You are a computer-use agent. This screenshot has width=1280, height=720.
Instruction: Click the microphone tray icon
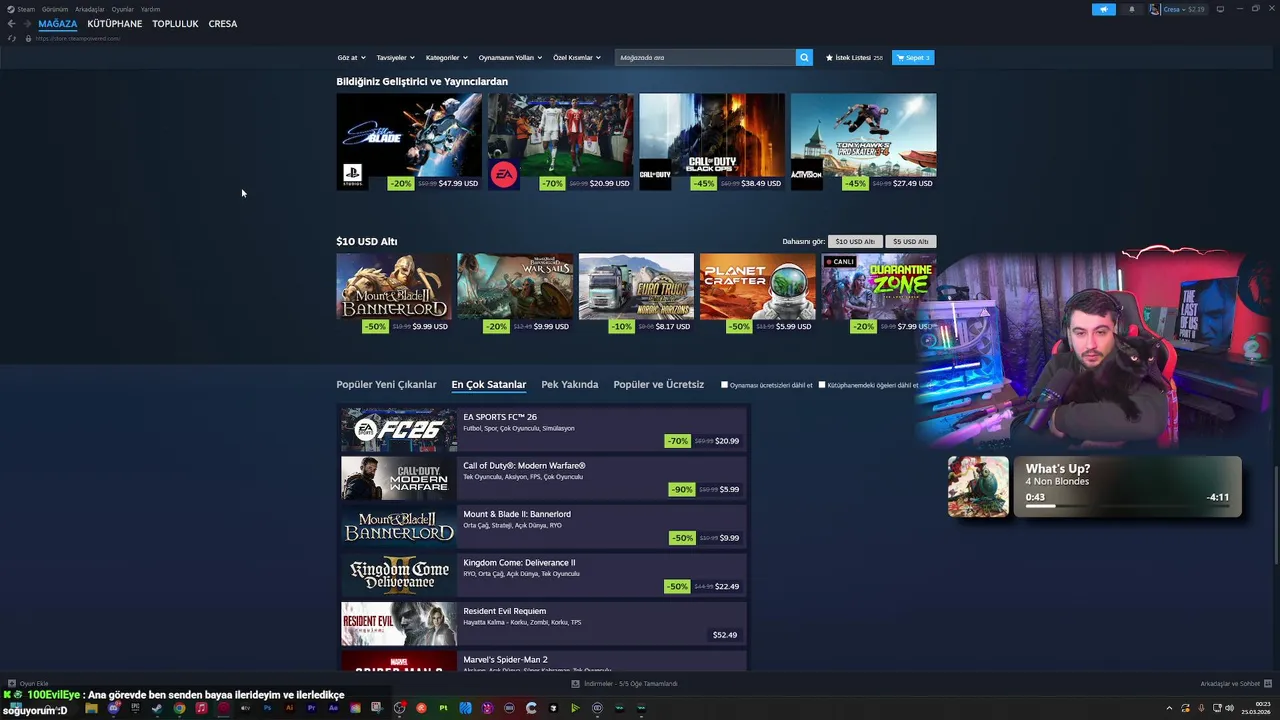(1202, 708)
